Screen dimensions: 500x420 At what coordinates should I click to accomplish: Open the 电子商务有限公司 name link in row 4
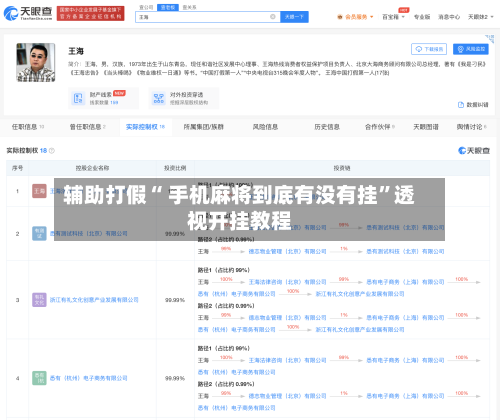[x=89, y=378]
